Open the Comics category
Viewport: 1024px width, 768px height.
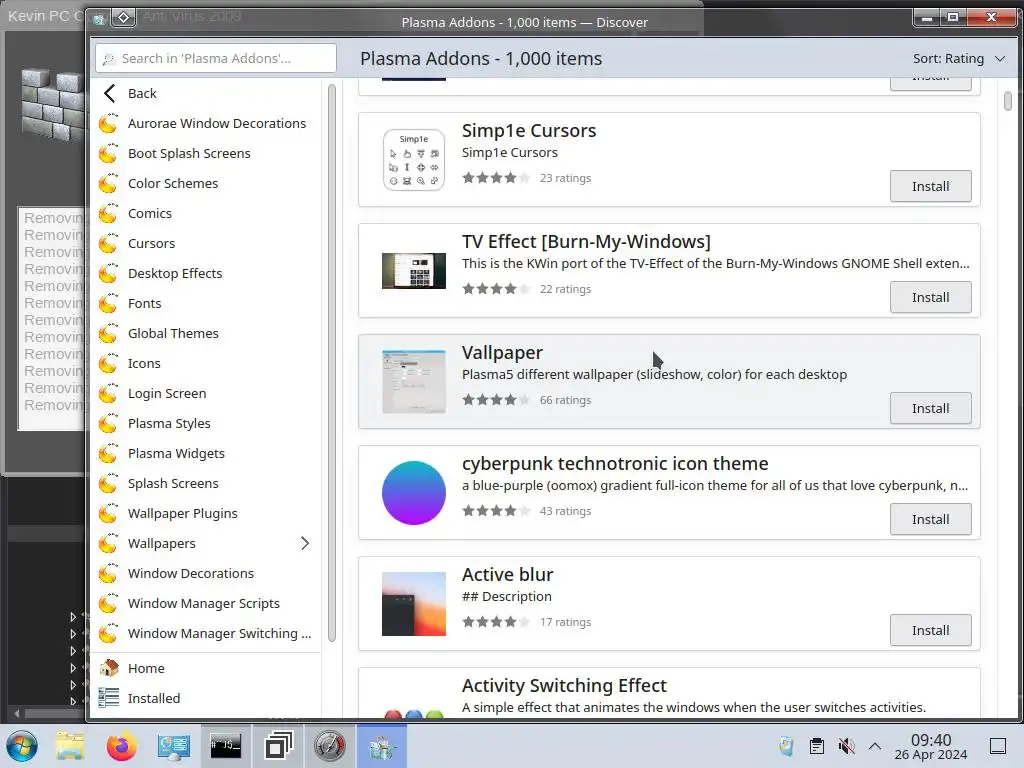pos(205,214)
